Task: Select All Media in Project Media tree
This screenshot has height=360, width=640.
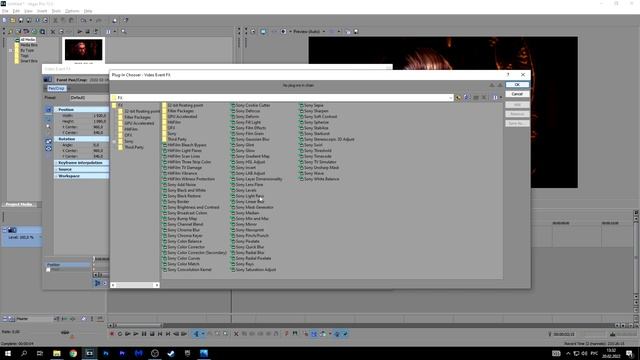Action: click(28, 40)
